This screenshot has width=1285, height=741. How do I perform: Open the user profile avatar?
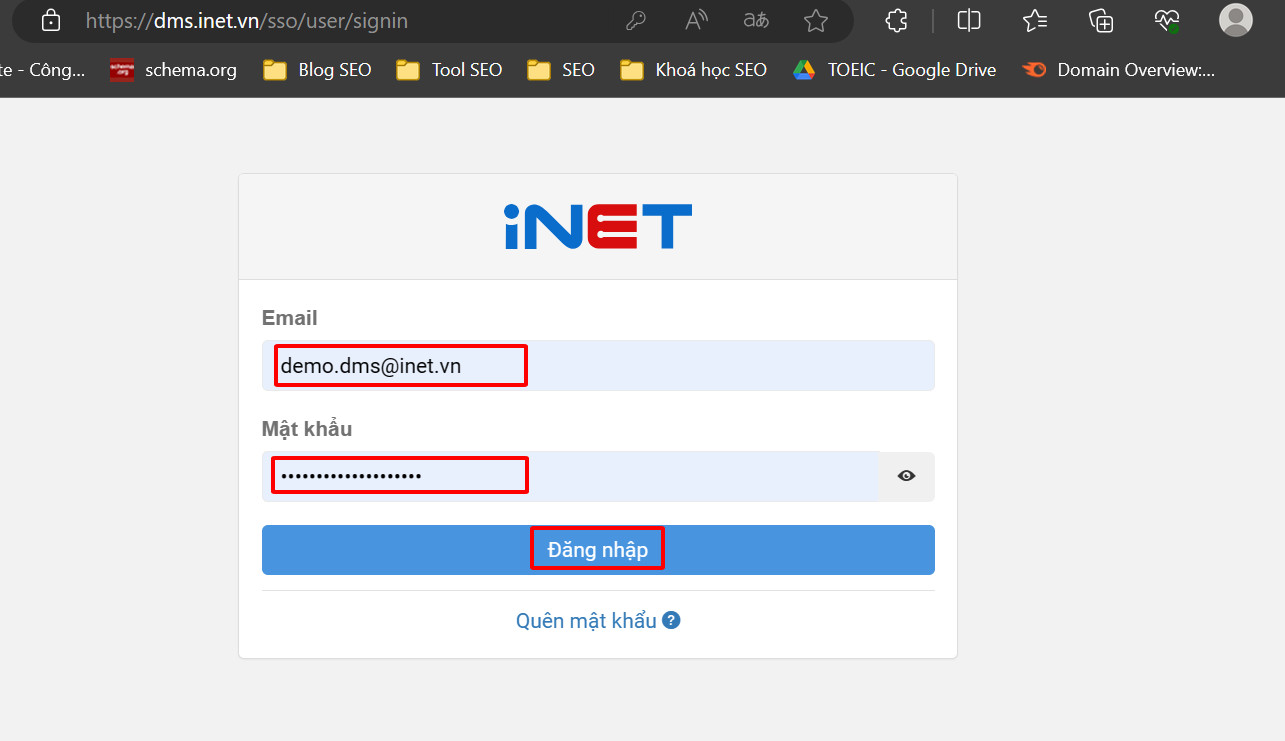[1236, 20]
